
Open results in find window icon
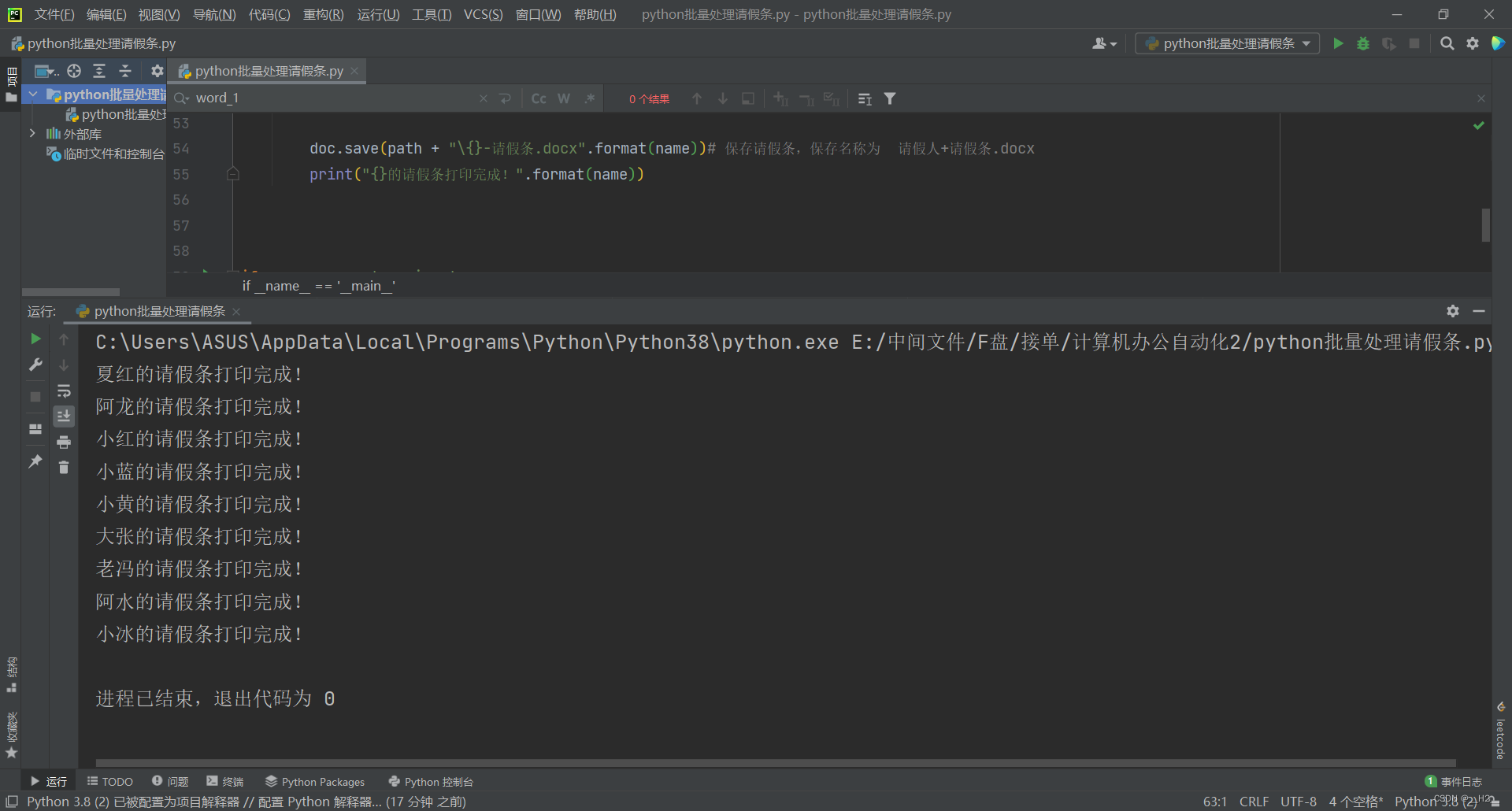865,98
